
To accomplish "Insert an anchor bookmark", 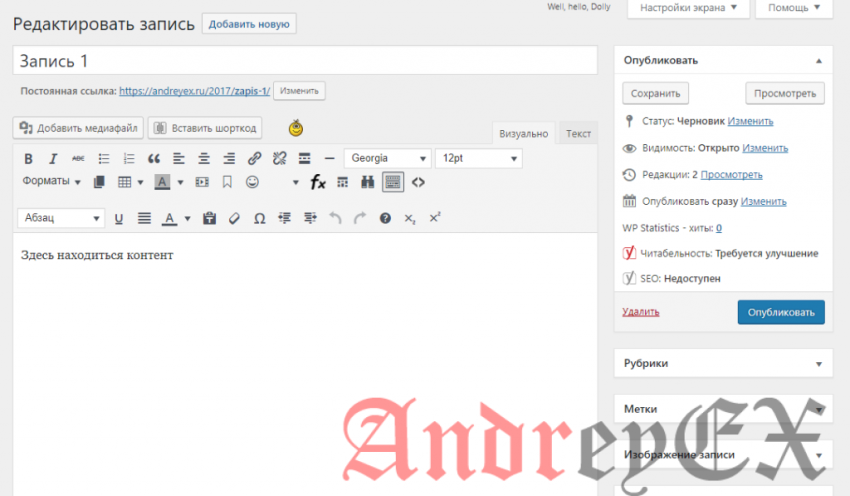I will coord(227,182).
